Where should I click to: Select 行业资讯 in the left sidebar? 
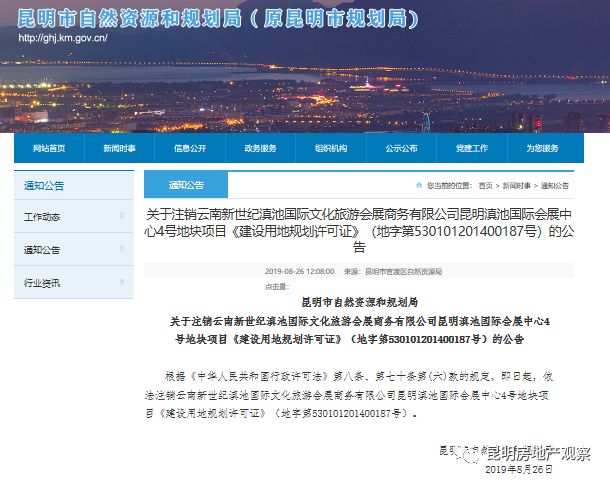(x=42, y=283)
